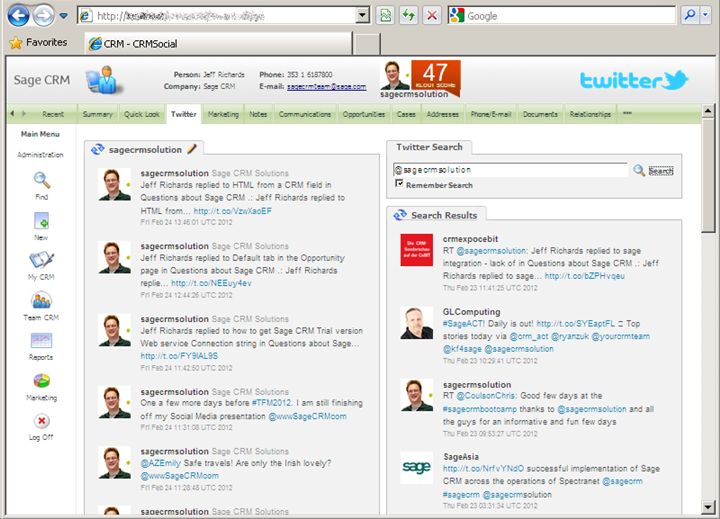
Task: Click the Find magnifier icon in sidebar
Action: 41,180
